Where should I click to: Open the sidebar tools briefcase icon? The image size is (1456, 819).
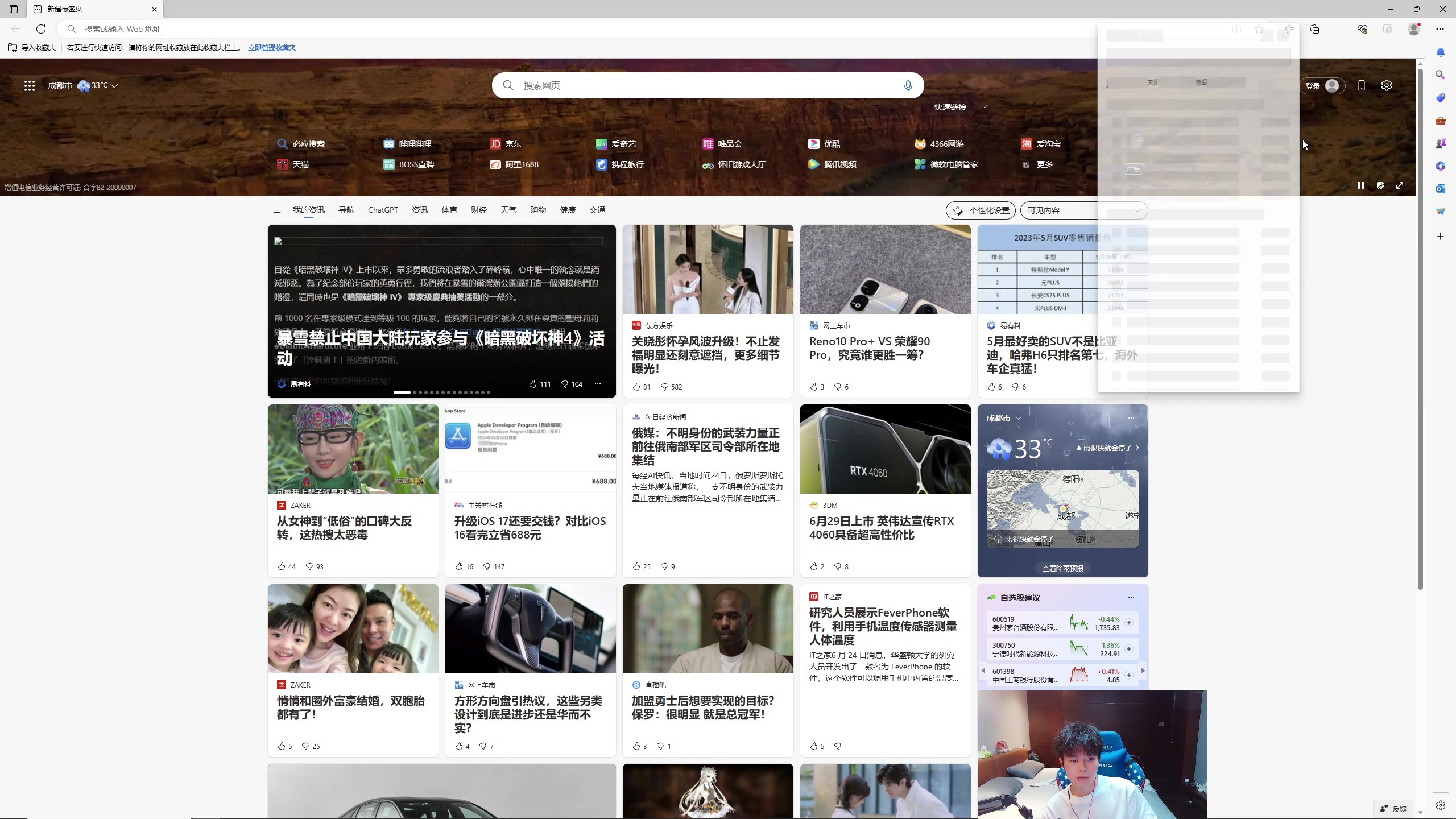click(1440, 121)
